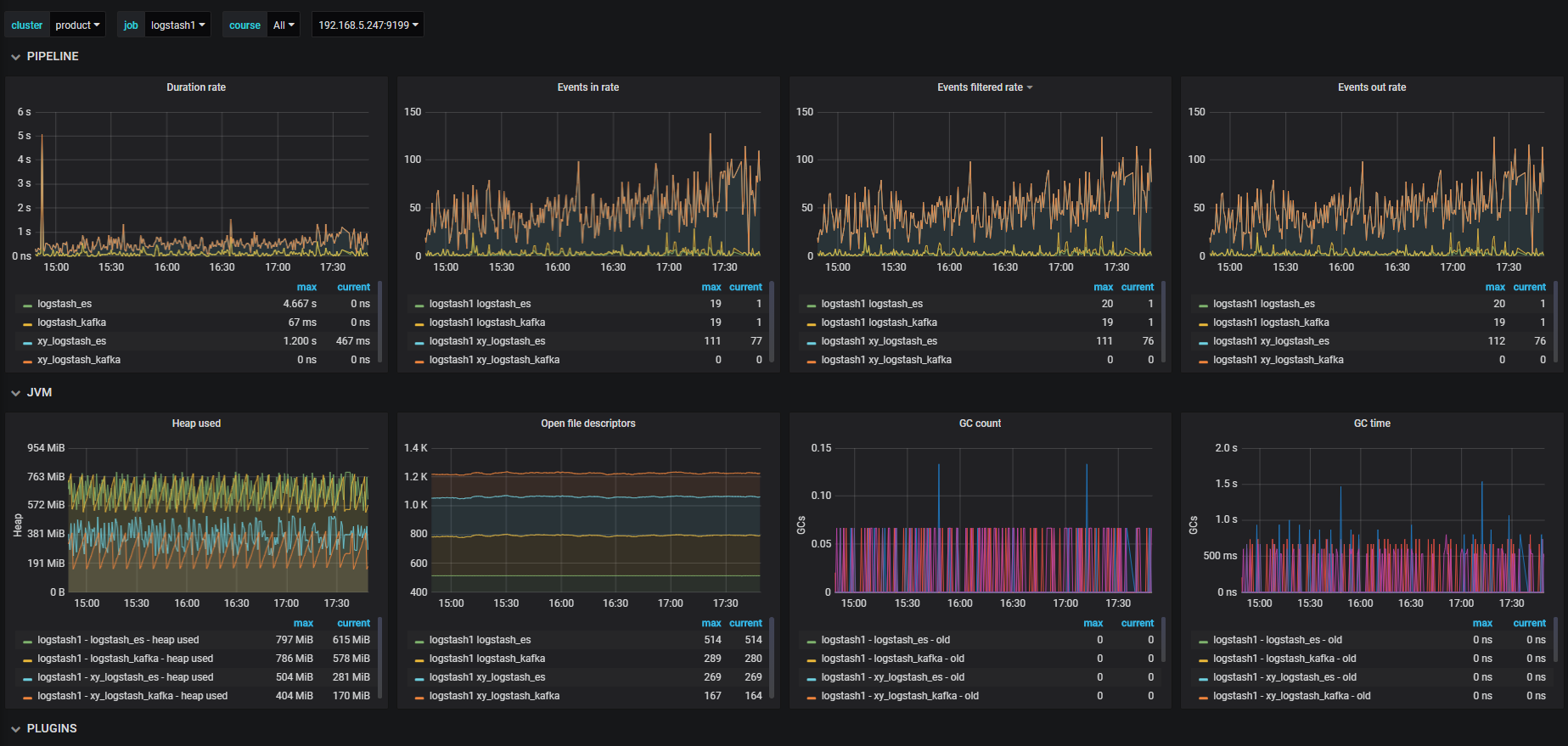The image size is (1568, 746).
Task: Click xy_logstash_es color swatch in Events in rate legend
Action: (x=419, y=342)
